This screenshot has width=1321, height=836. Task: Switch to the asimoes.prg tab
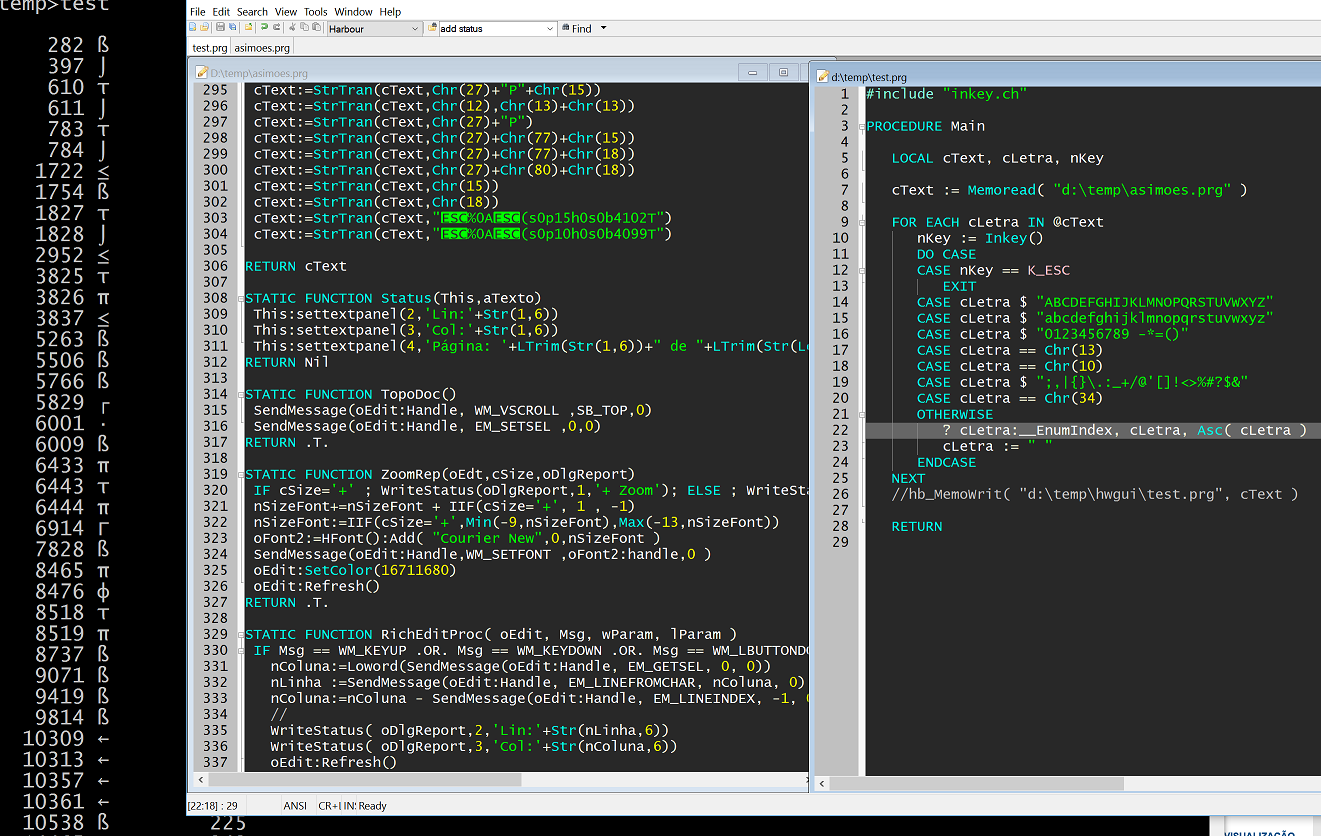click(262, 47)
